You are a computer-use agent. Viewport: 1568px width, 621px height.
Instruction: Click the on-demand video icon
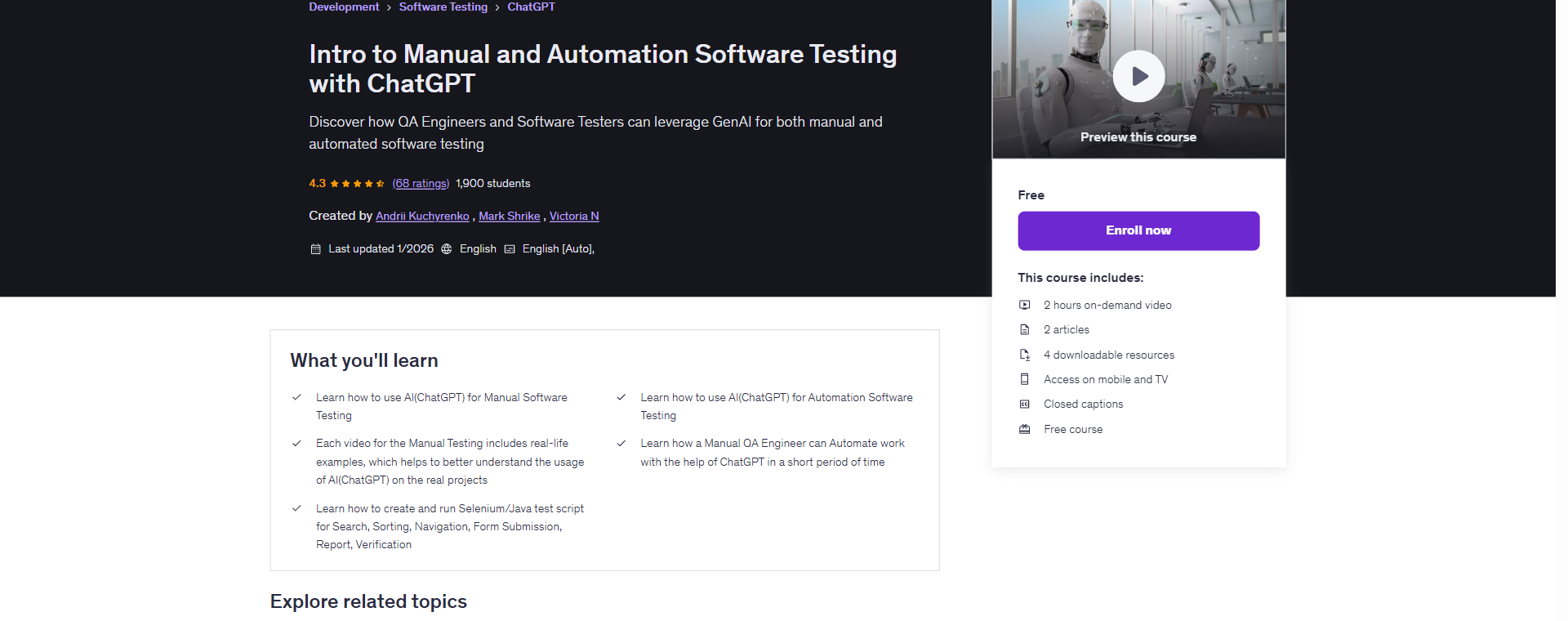pos(1024,305)
